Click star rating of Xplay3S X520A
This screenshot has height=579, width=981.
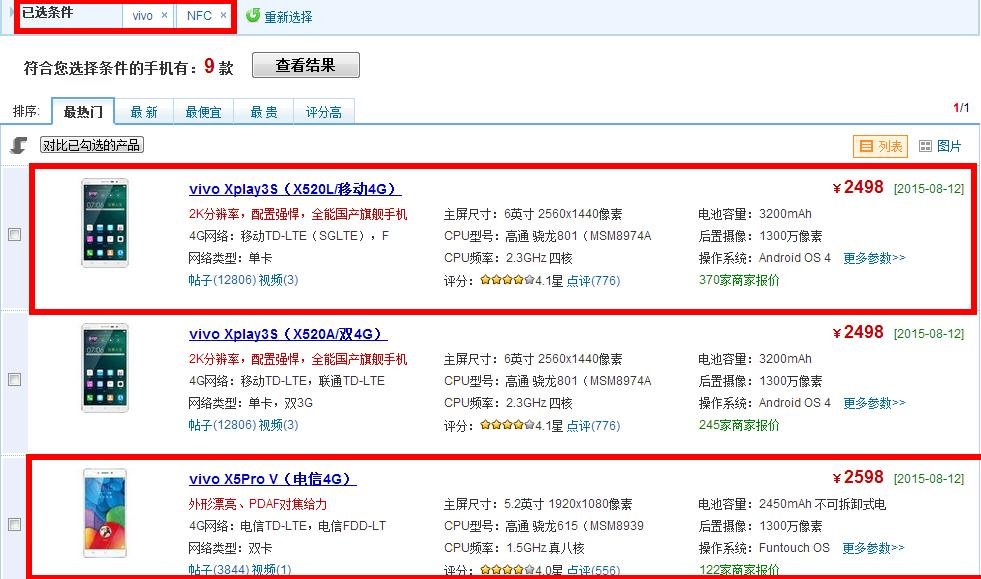tap(507, 425)
